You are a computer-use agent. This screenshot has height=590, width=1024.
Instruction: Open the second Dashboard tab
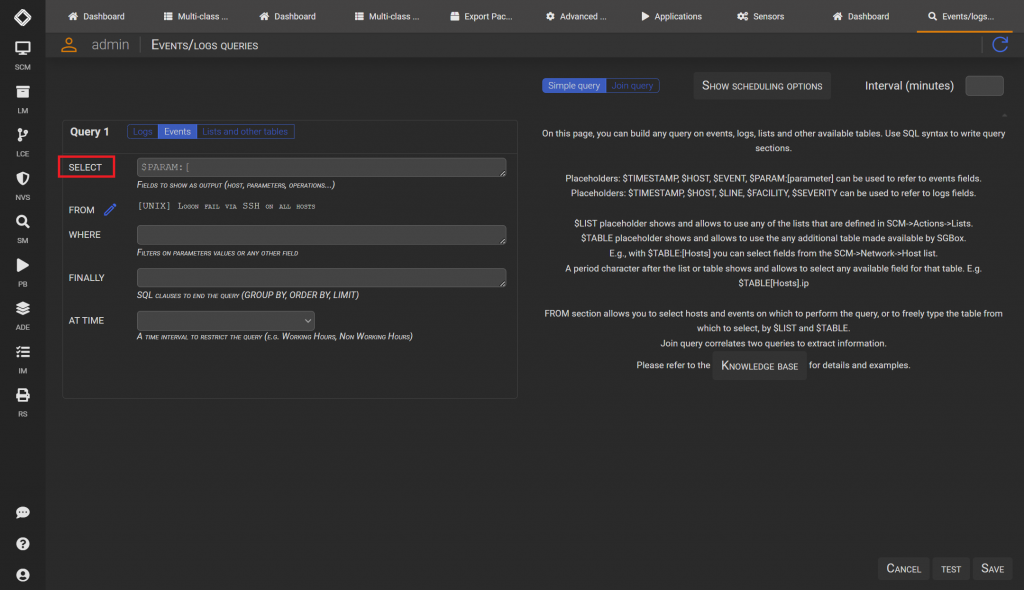287,16
